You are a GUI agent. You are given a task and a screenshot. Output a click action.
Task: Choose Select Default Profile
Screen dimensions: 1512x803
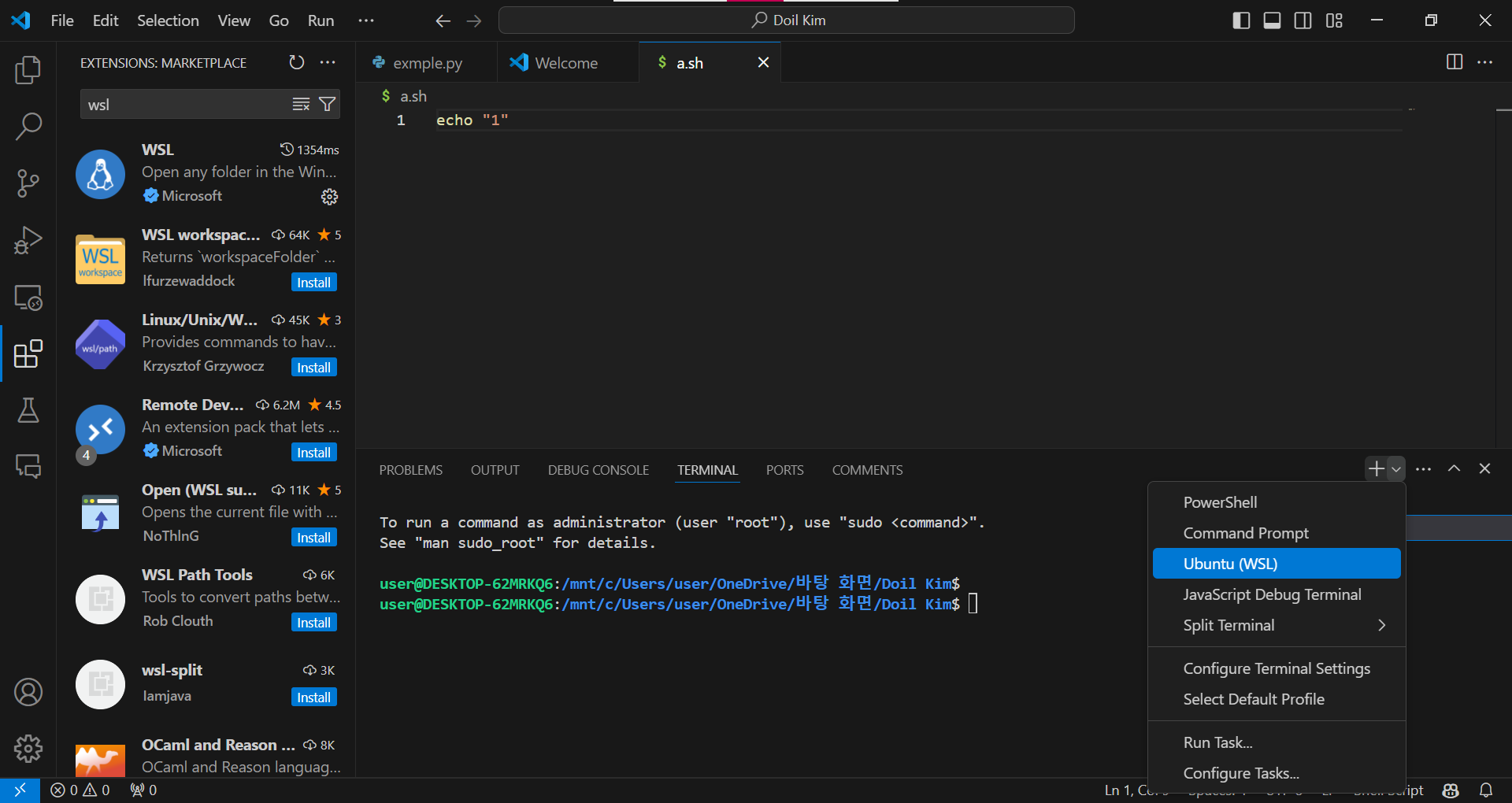[1277, 699]
